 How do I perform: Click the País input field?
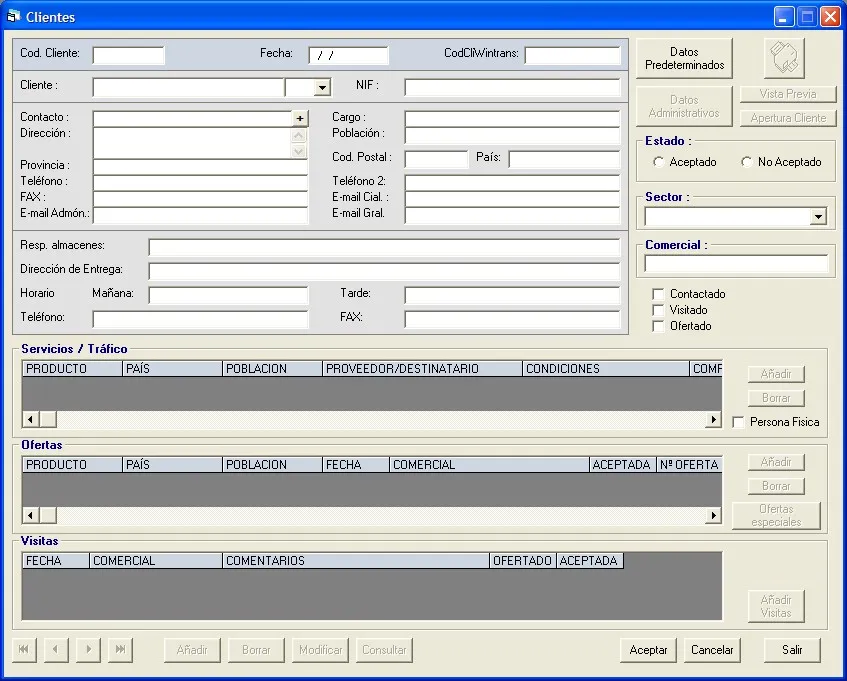click(x=564, y=159)
